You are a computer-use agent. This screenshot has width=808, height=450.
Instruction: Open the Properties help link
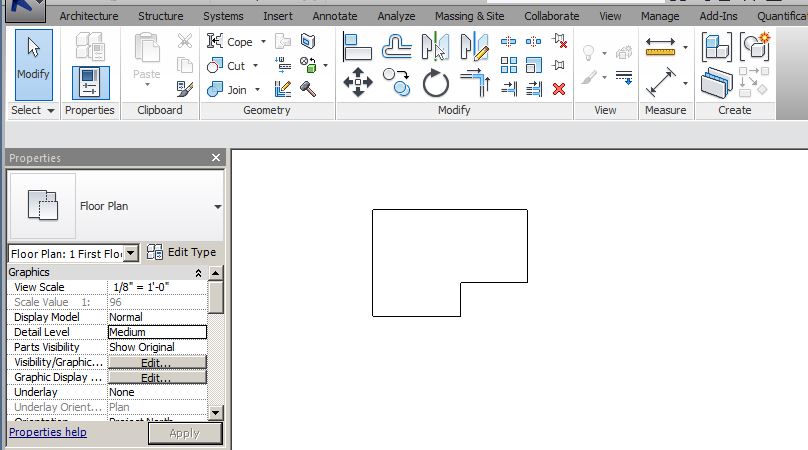48,432
